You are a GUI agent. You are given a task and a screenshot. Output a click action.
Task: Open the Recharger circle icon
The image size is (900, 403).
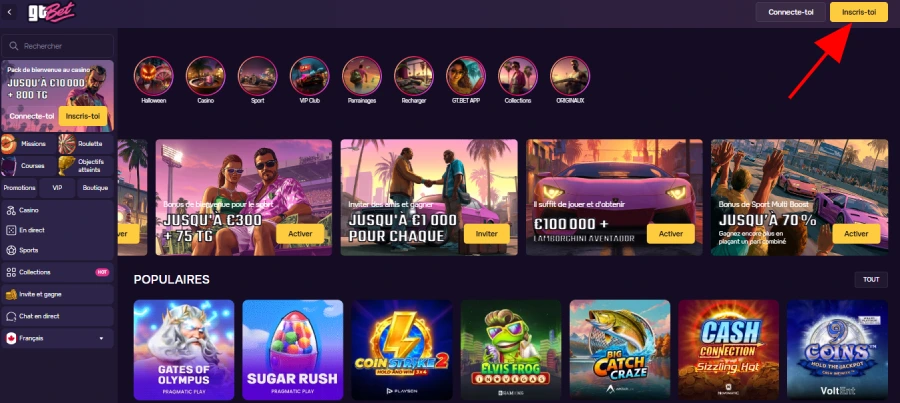pyautogui.click(x=414, y=76)
